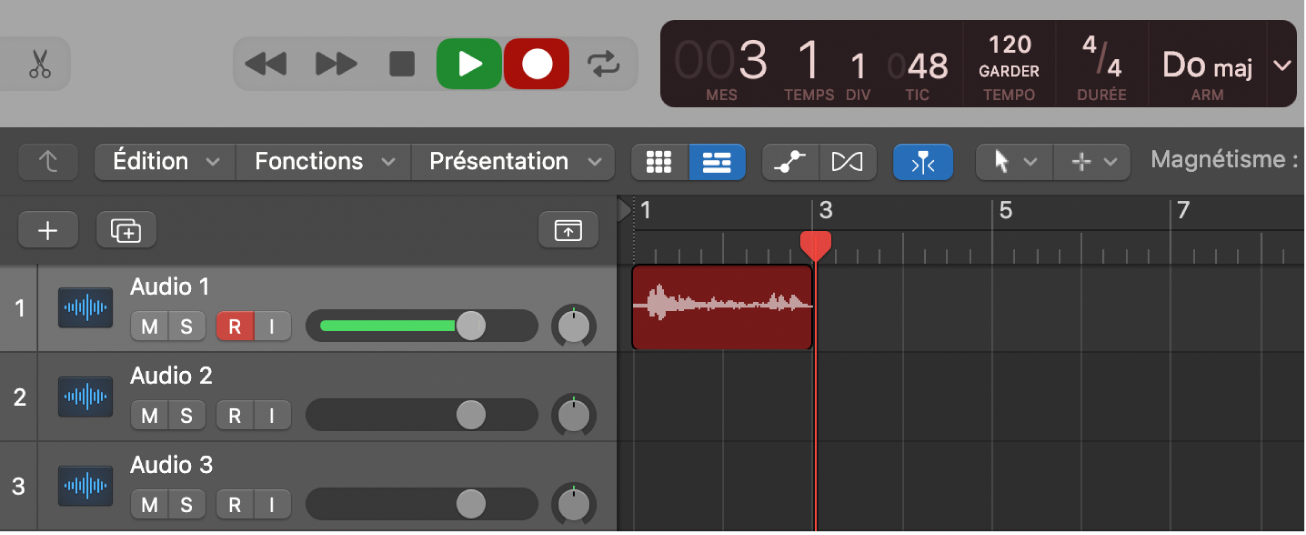Click the Audio 1 volume slider
This screenshot has width=1306, height=535.
pos(421,326)
